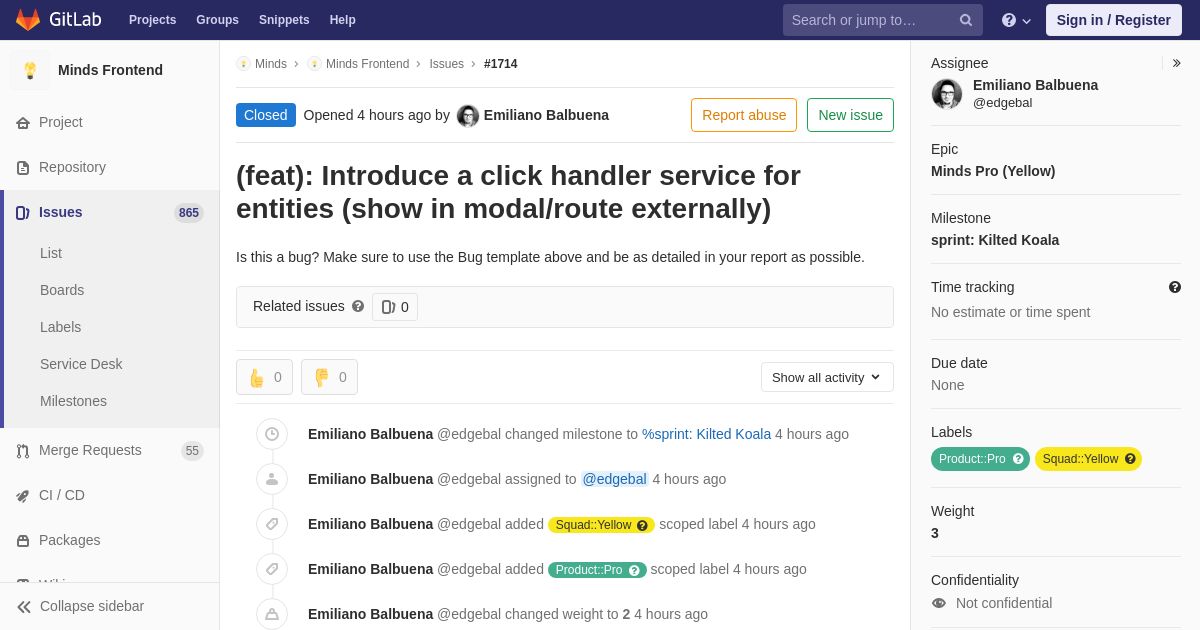Open the Snippets page
Screen dimensions: 1200x630
point(284,20)
